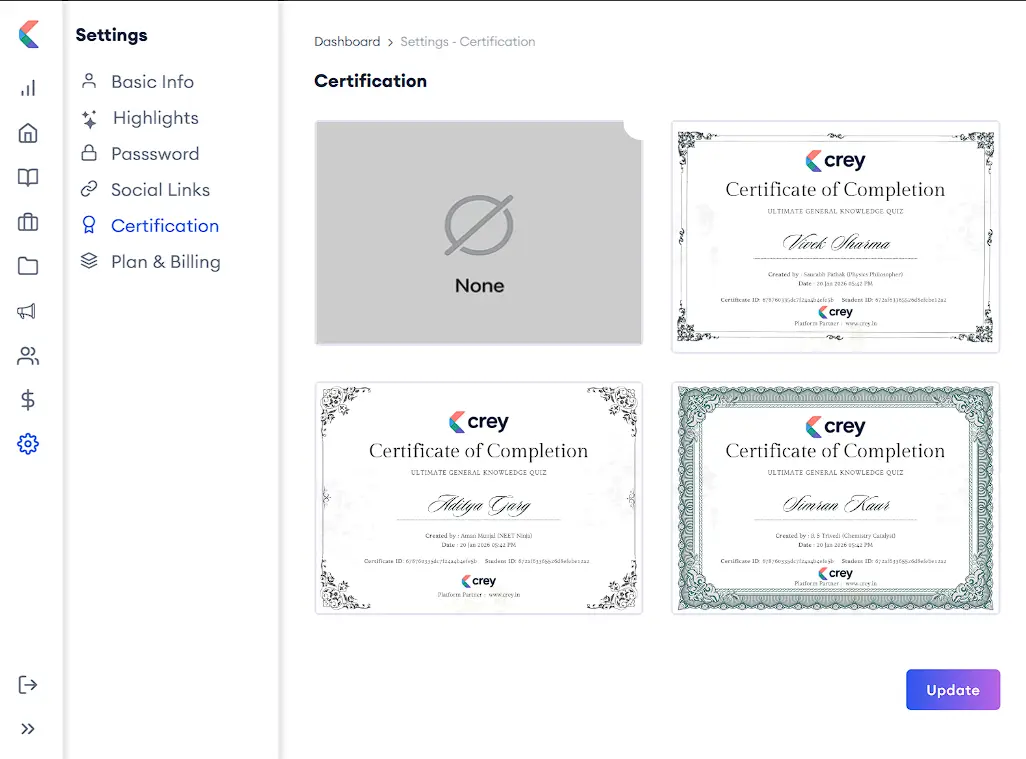
Task: Click the briefcase icon in sidebar
Action: click(28, 222)
